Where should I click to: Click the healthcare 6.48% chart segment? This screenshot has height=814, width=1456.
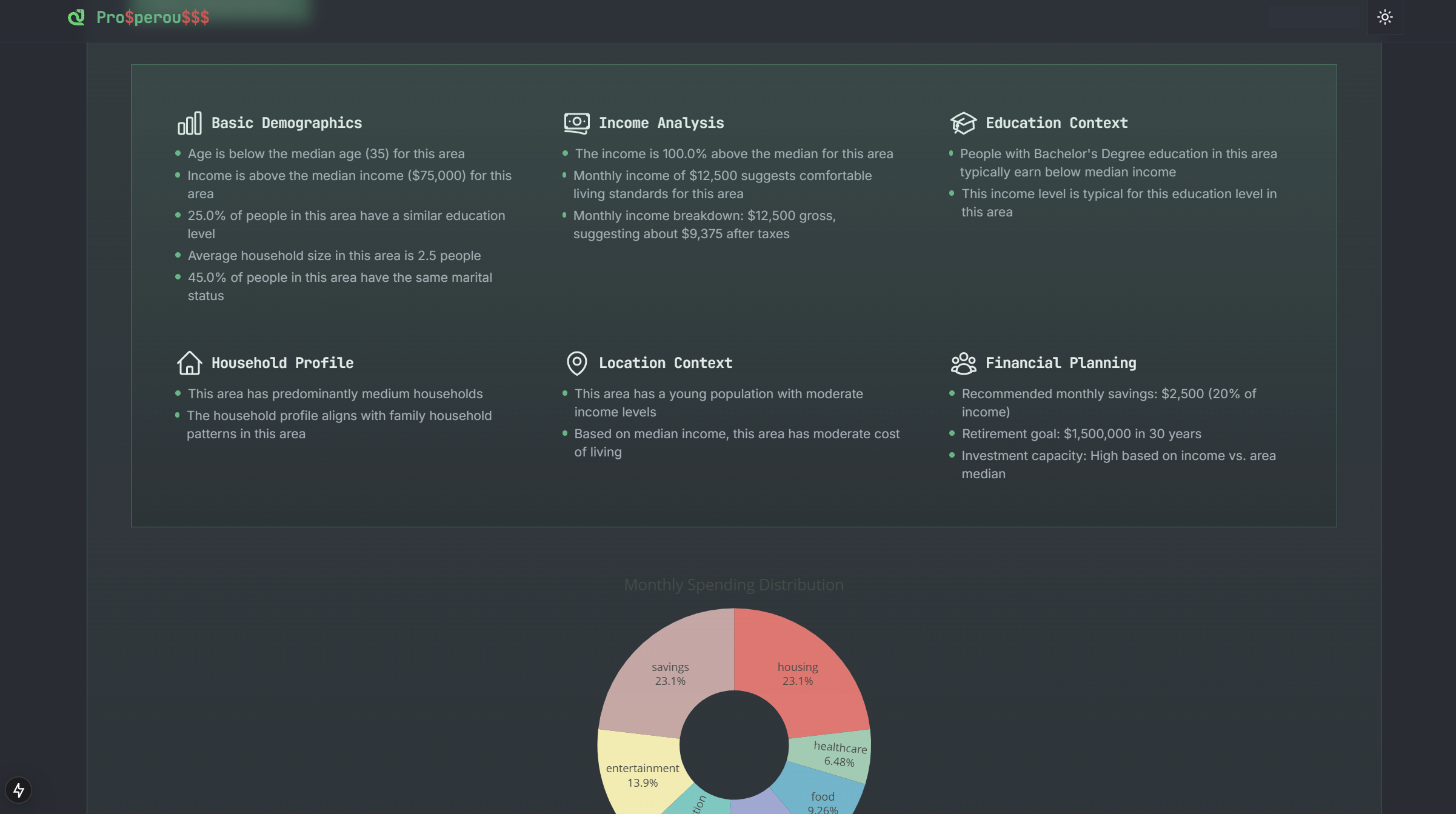(x=840, y=755)
